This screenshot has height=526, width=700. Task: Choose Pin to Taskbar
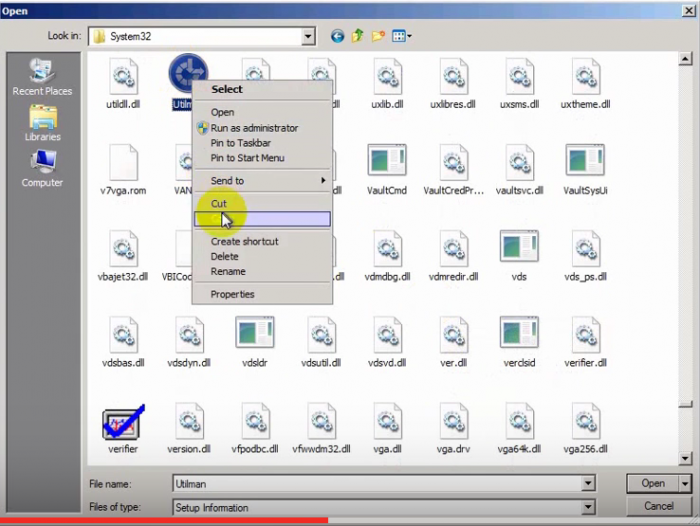click(262, 143)
